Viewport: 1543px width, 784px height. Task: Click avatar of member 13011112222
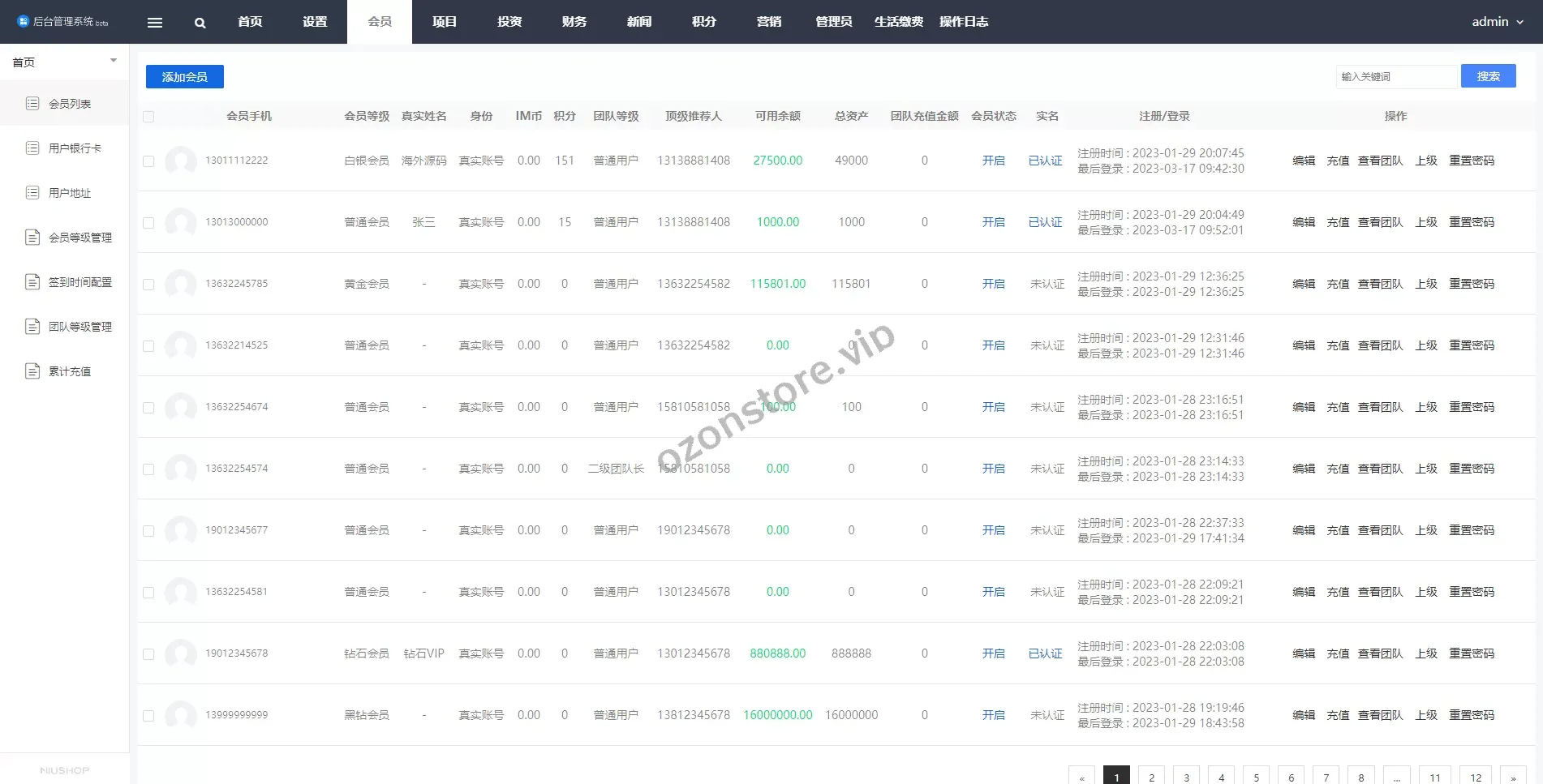coord(180,161)
